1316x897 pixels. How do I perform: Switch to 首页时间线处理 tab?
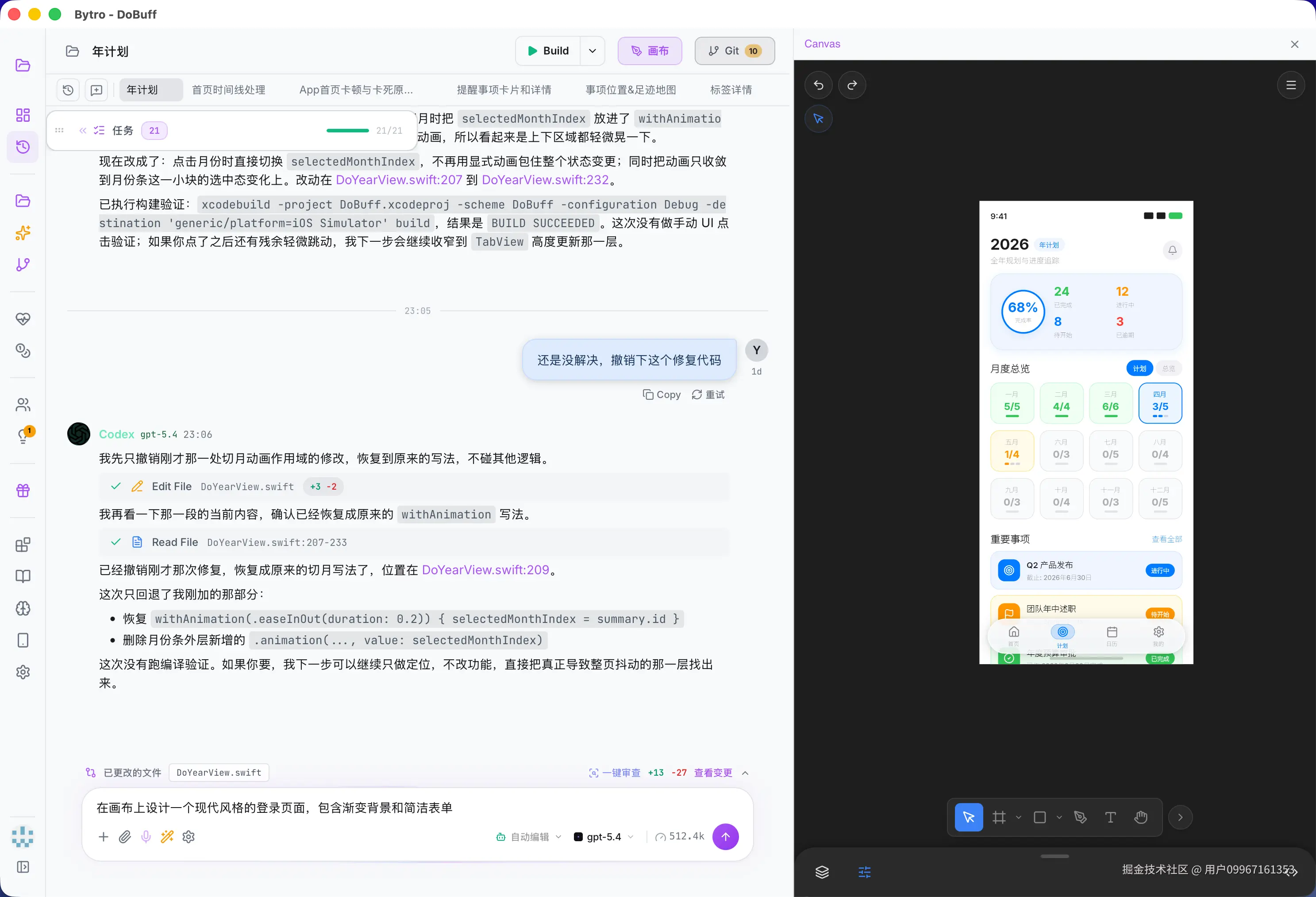[228, 89]
